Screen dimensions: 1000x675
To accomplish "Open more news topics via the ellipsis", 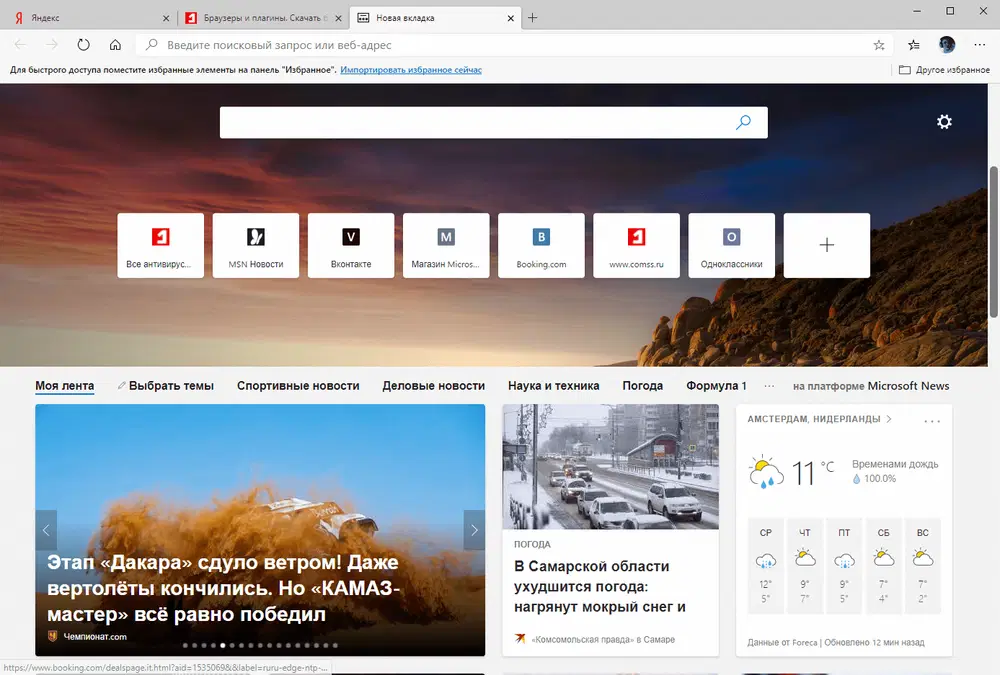I will point(768,385).
